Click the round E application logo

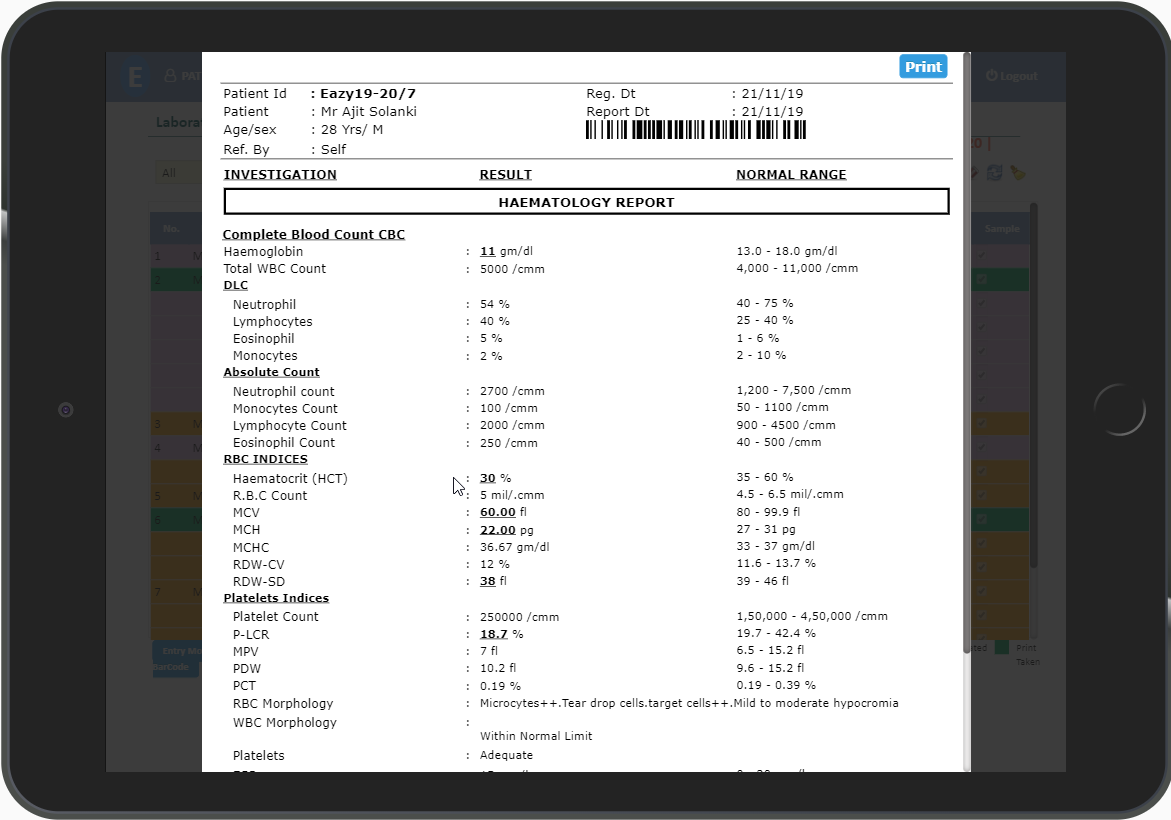(x=135, y=76)
